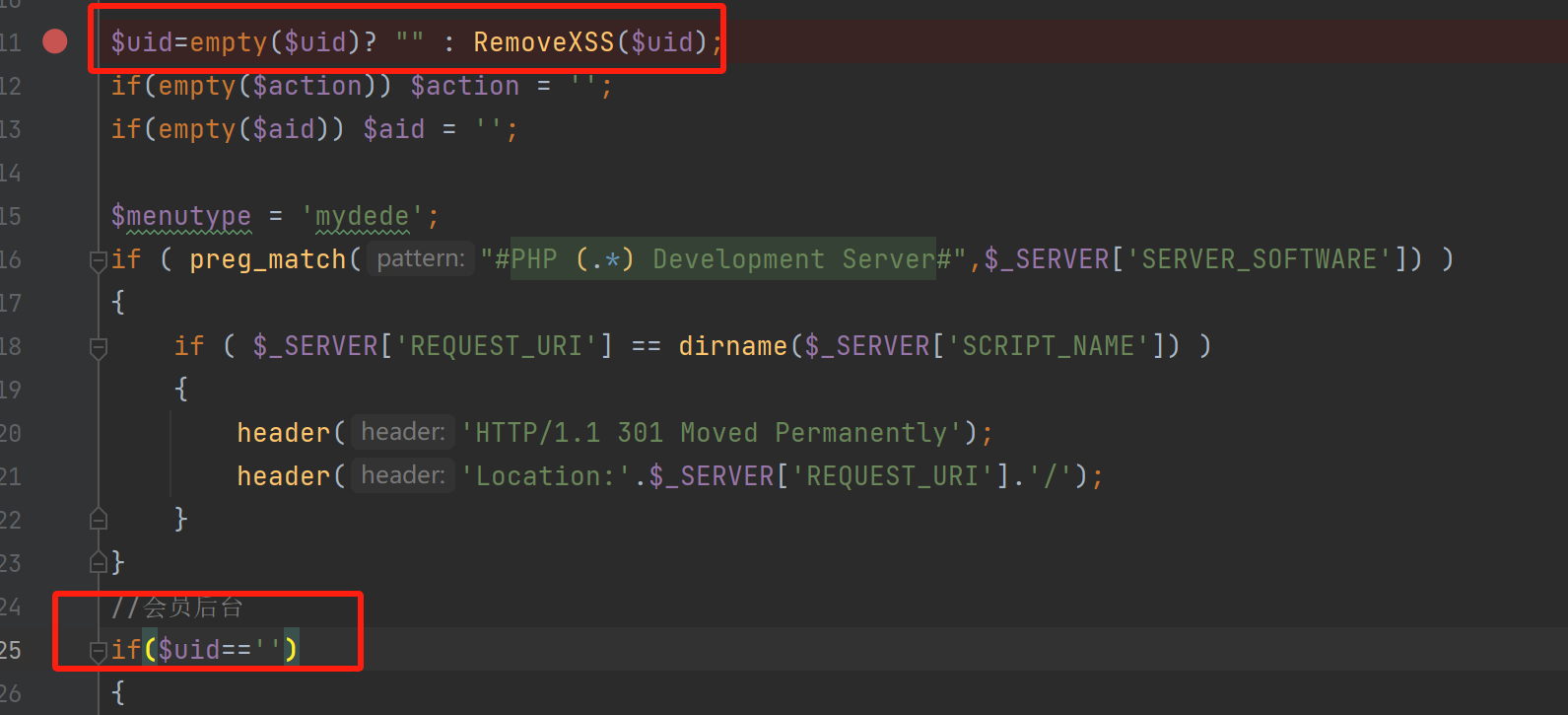Click the dirname function name
The height and width of the screenshot is (715, 1568).
click(x=732, y=346)
